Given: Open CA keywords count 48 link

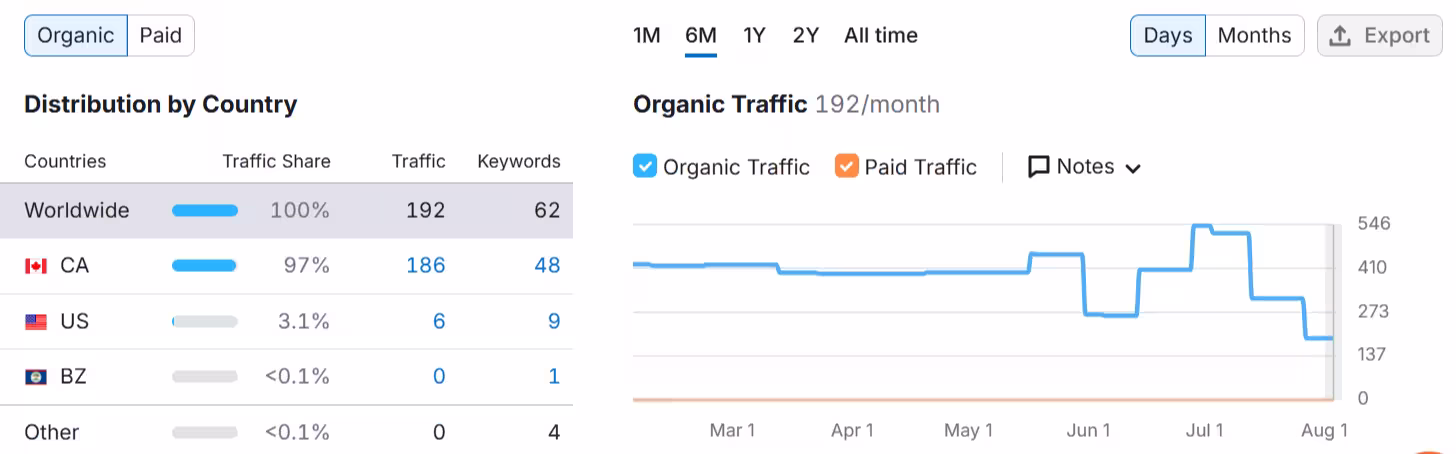Looking at the screenshot, I should (x=547, y=266).
